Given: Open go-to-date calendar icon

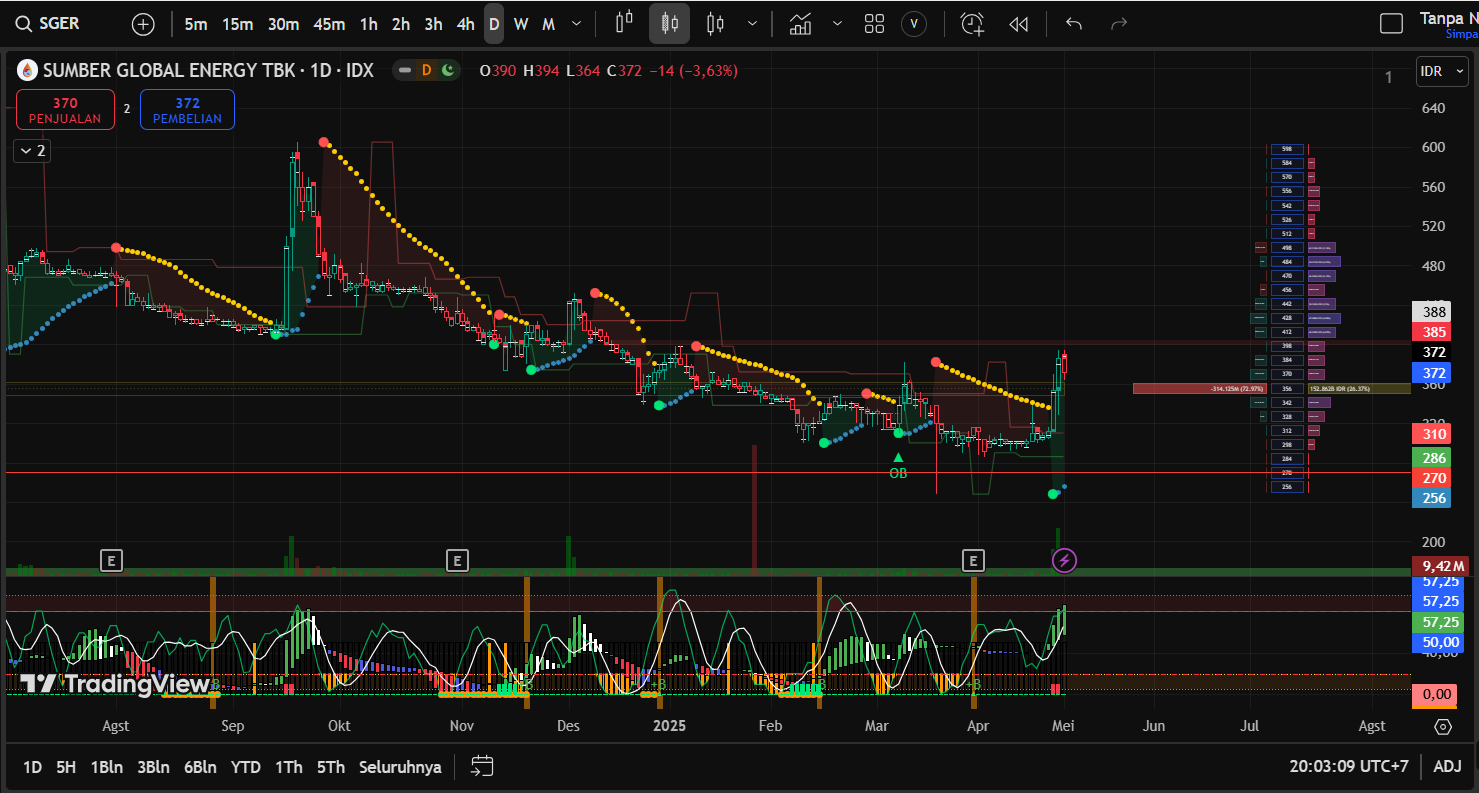Looking at the screenshot, I should [x=482, y=767].
